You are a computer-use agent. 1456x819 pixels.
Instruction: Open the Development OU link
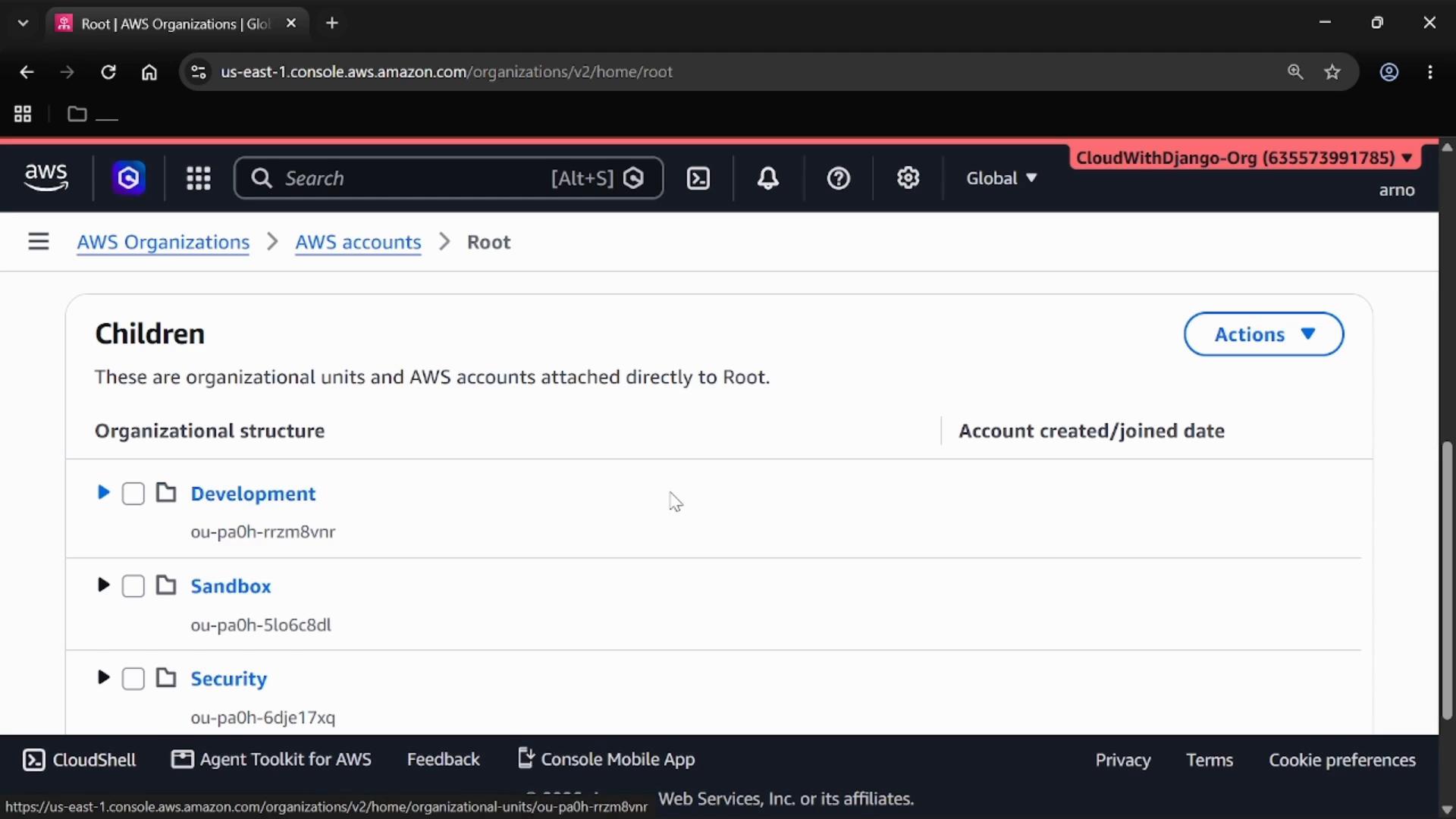(253, 494)
